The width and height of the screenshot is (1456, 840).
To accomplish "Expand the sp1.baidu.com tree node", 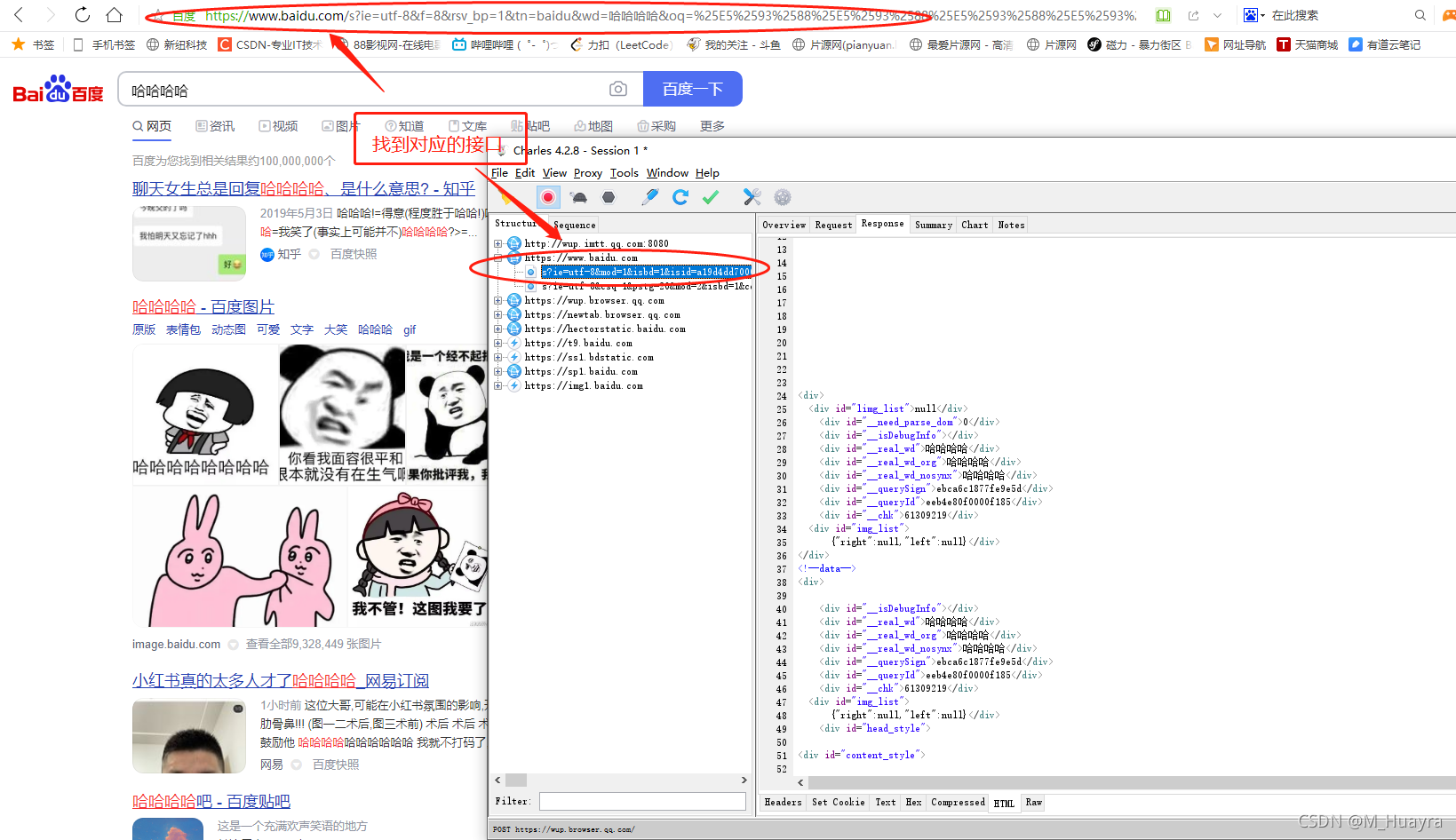I will coord(498,371).
